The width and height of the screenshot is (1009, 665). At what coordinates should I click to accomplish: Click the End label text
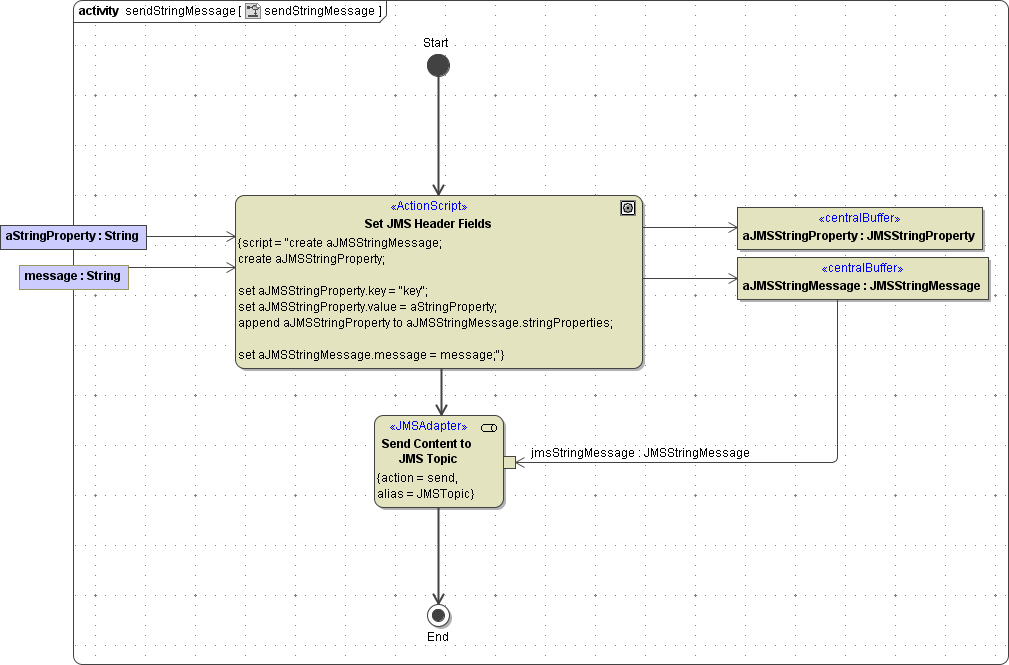click(x=438, y=637)
